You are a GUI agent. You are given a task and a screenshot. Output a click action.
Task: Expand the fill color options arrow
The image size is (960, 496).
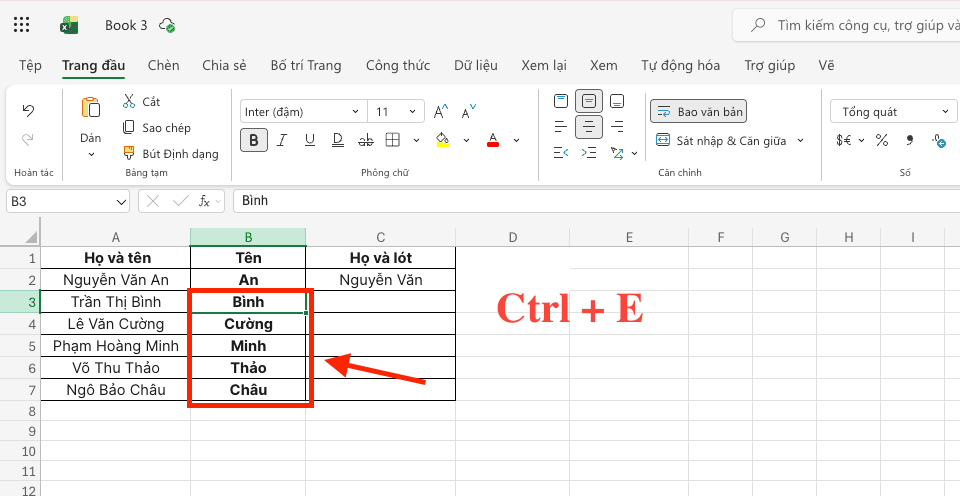(x=467, y=141)
